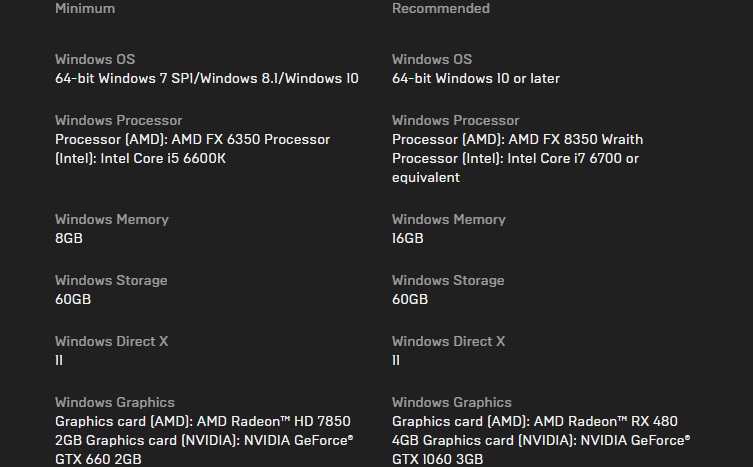Click the Minimum column heading

click(x=85, y=9)
